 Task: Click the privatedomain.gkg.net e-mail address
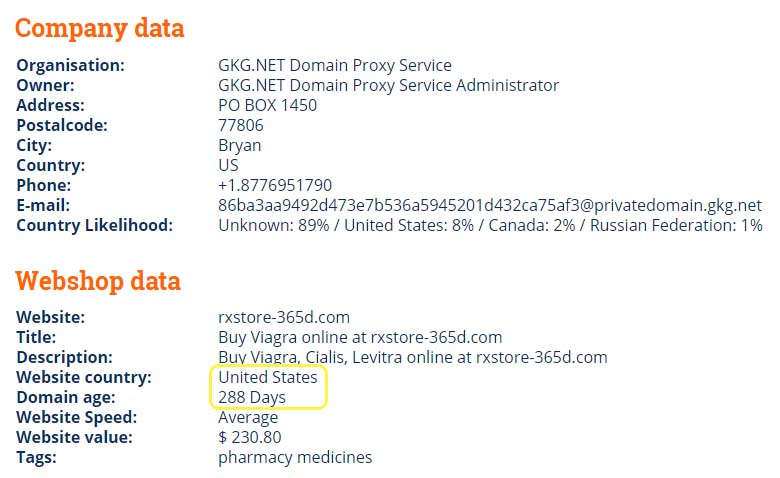(x=490, y=205)
